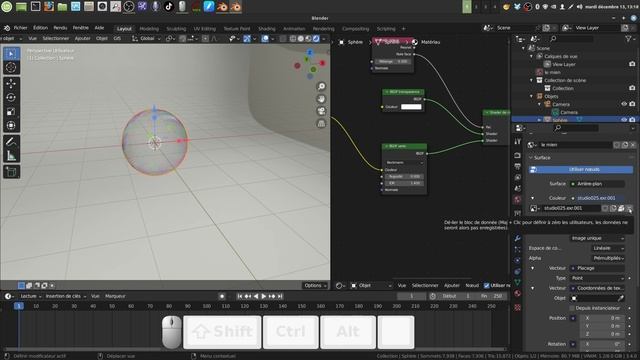Open the Édition menu
640x360 pixels.
click(40, 28)
